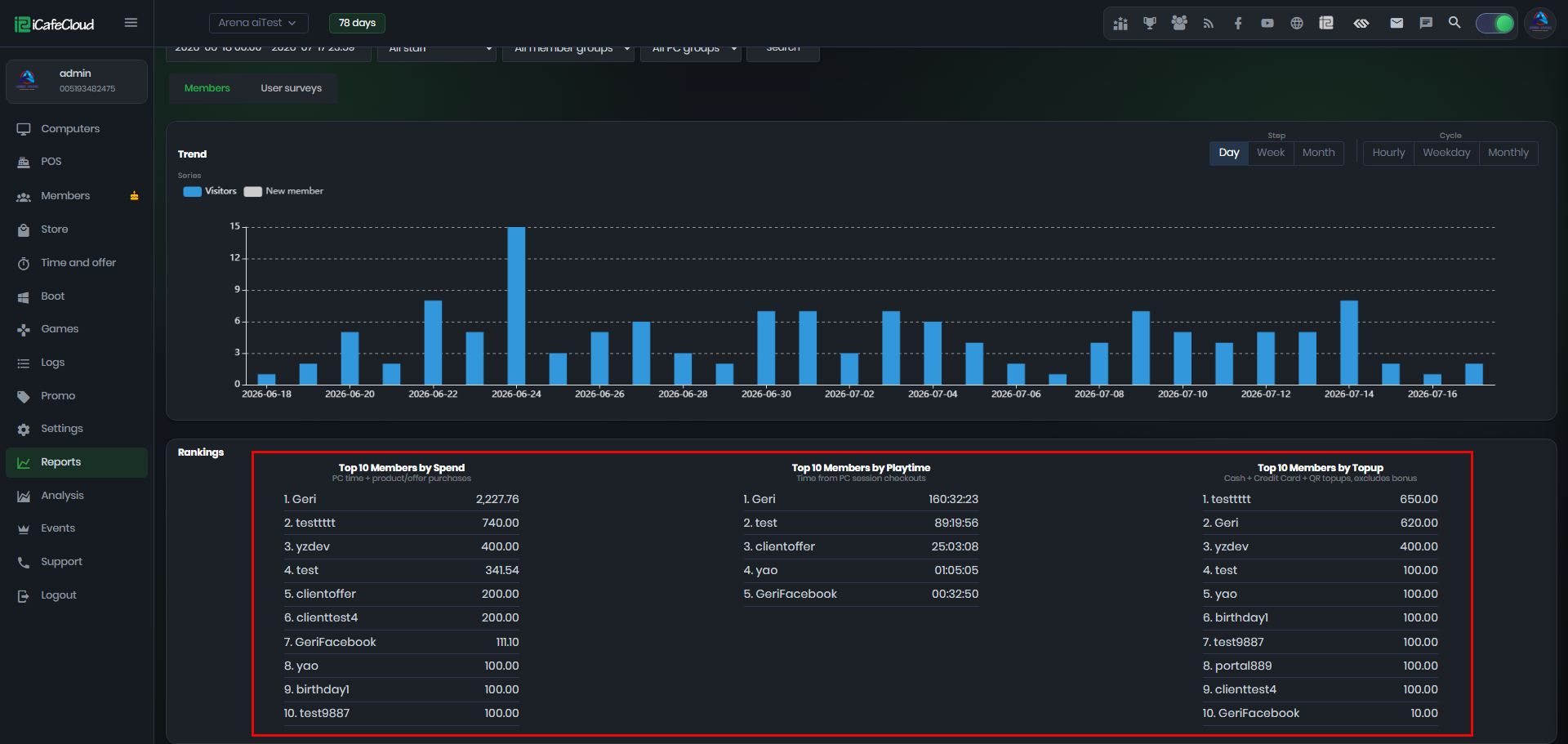This screenshot has height=744, width=1568.
Task: Select the Monthly cycle button
Action: tap(1508, 153)
